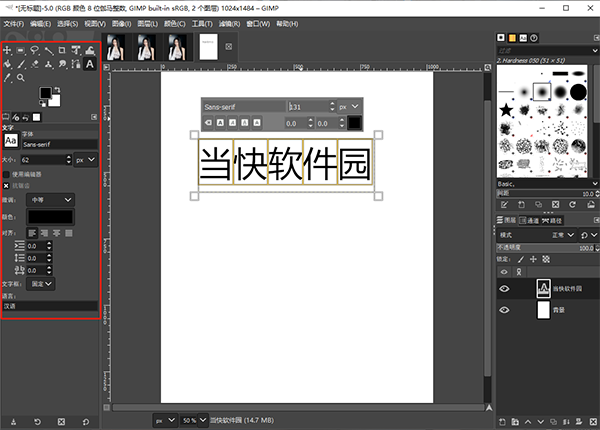Click the Aa font preview button
The width and height of the screenshot is (600, 430).
(11, 141)
